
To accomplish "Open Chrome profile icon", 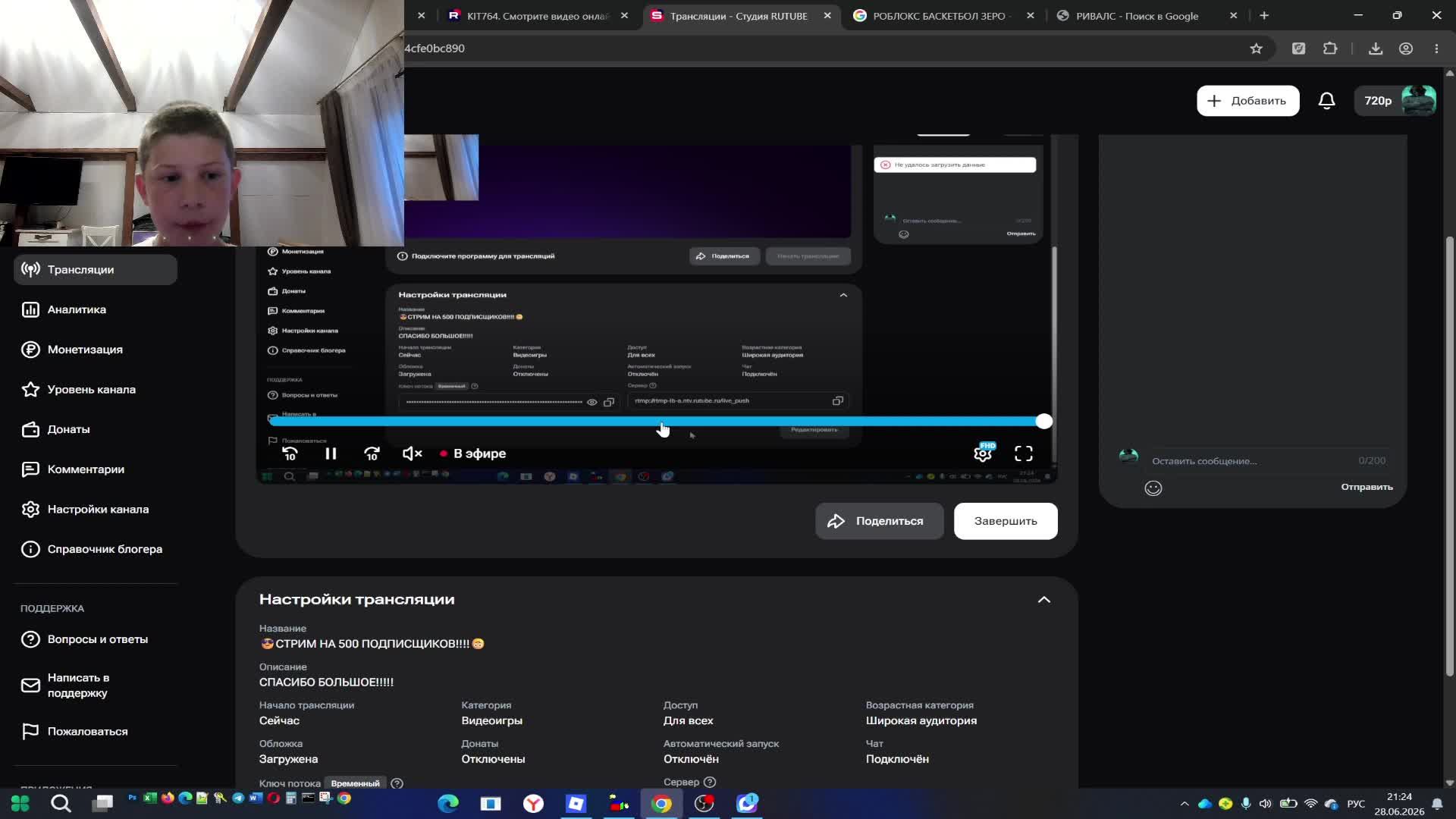I will tap(1406, 49).
